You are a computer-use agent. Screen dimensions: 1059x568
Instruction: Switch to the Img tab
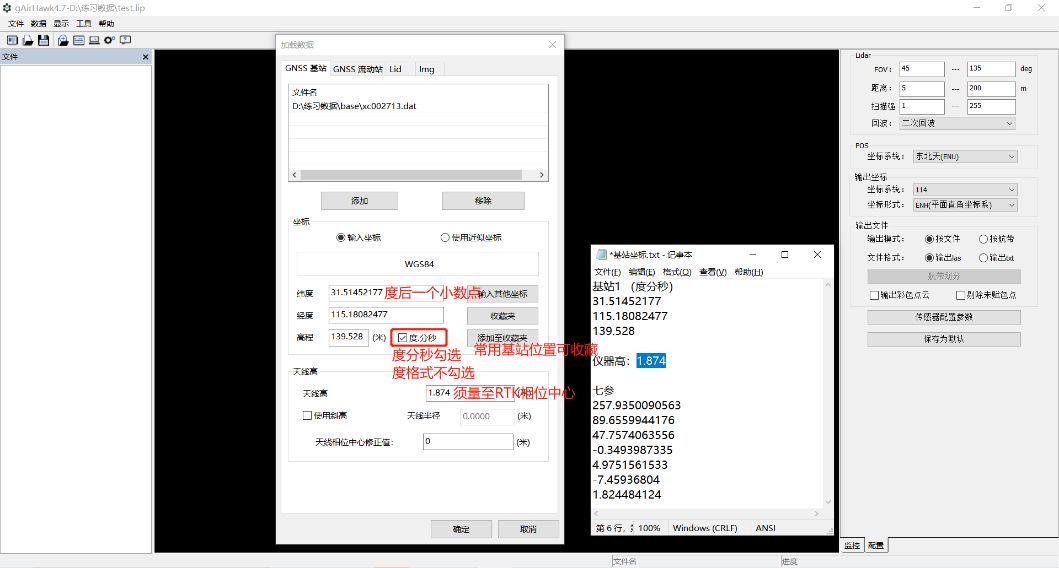pyautogui.click(x=427, y=69)
